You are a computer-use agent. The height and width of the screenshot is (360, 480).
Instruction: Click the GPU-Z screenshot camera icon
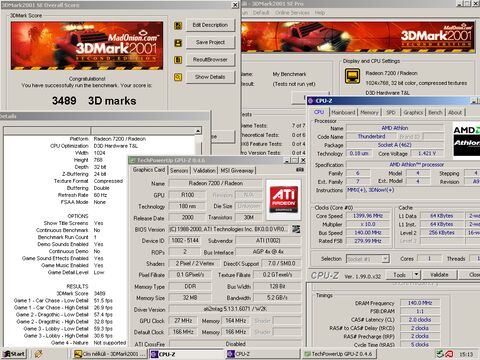coord(300,170)
